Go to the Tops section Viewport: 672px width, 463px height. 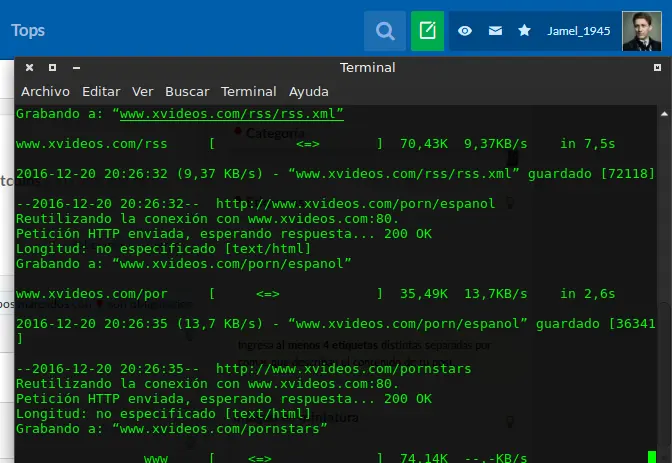pyautogui.click(x=28, y=30)
